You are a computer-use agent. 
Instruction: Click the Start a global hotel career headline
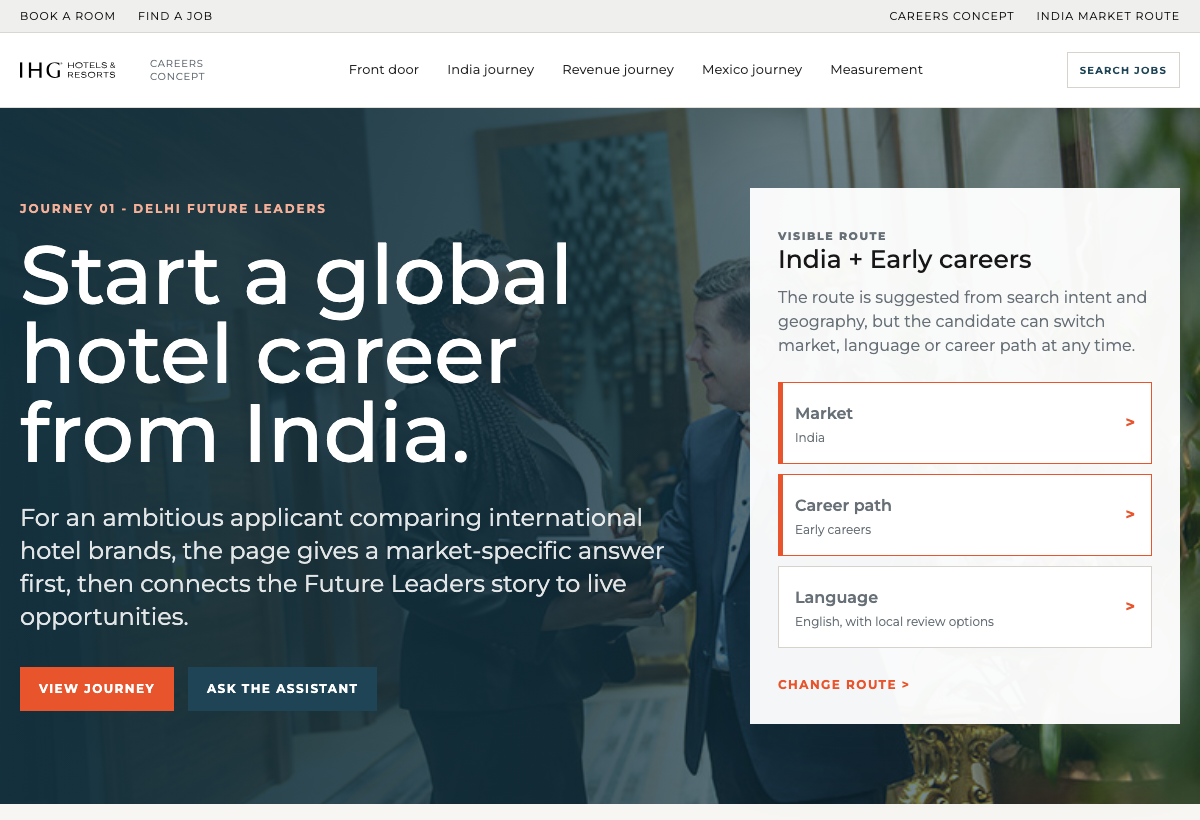pos(296,354)
